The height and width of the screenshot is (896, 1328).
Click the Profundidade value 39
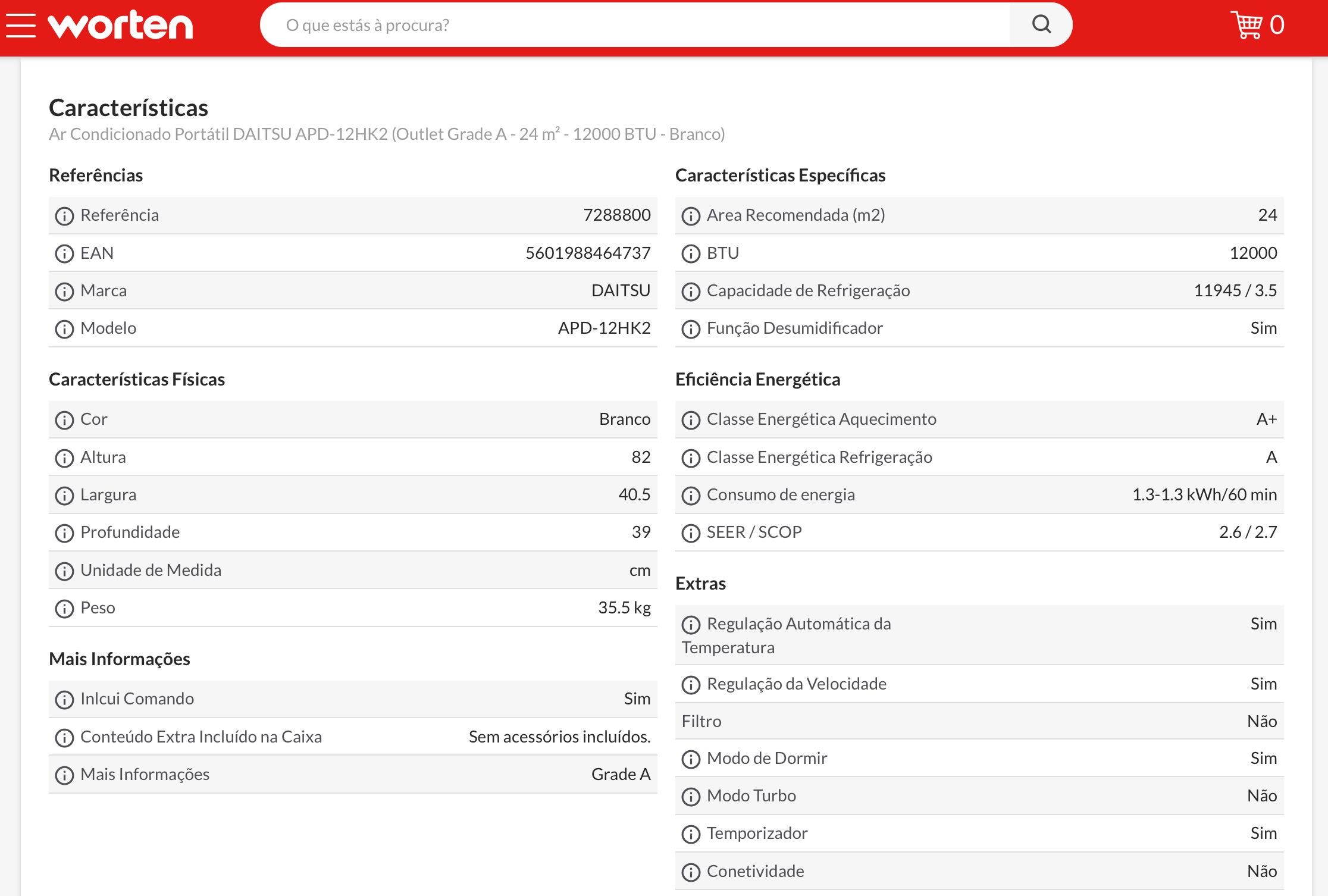coord(641,532)
